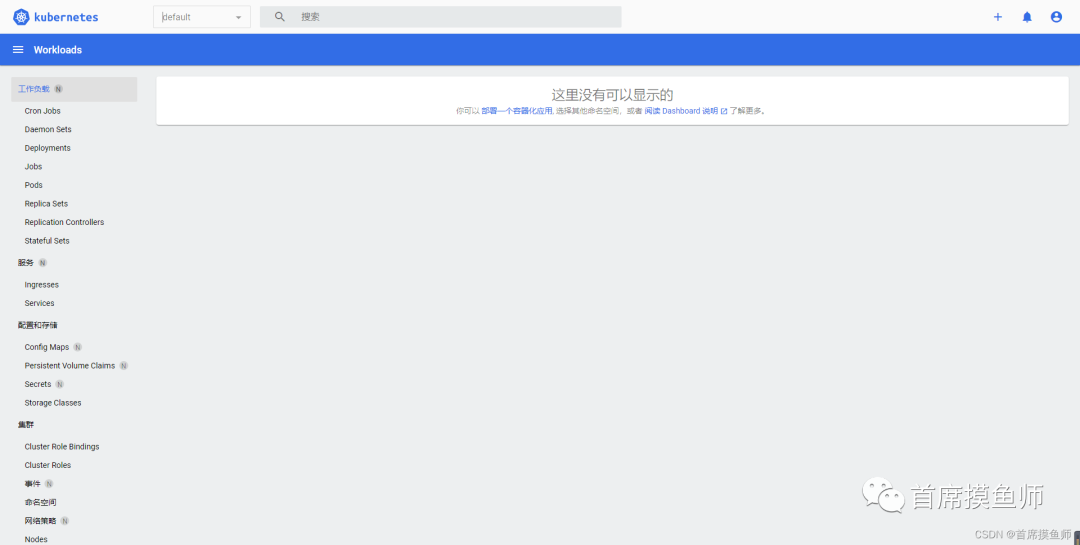Open Cluster Role Bindings
The width and height of the screenshot is (1080, 545).
(x=62, y=447)
